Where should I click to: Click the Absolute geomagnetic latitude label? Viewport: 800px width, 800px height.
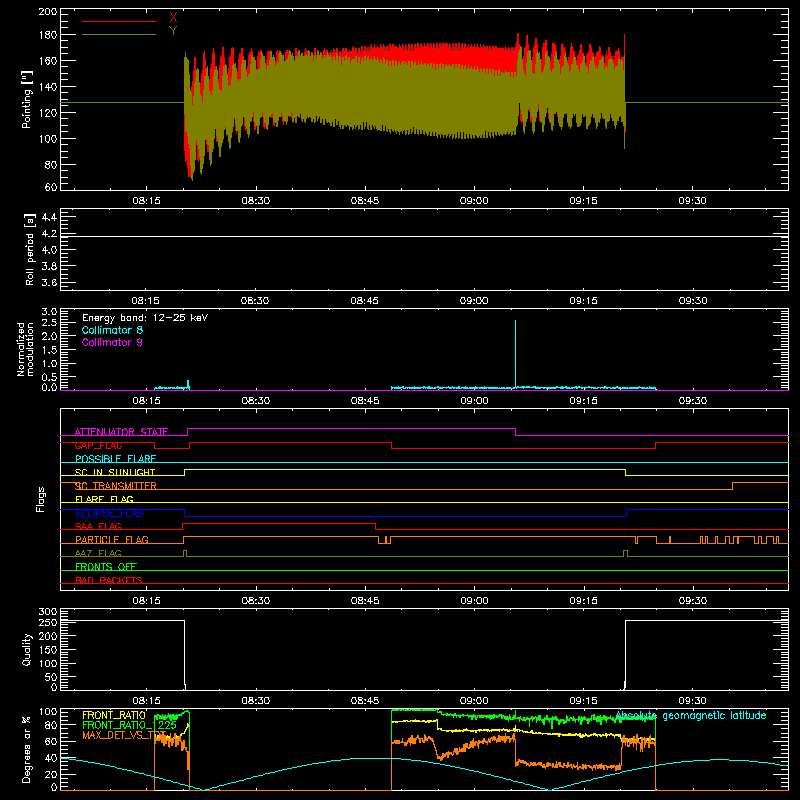(x=691, y=716)
